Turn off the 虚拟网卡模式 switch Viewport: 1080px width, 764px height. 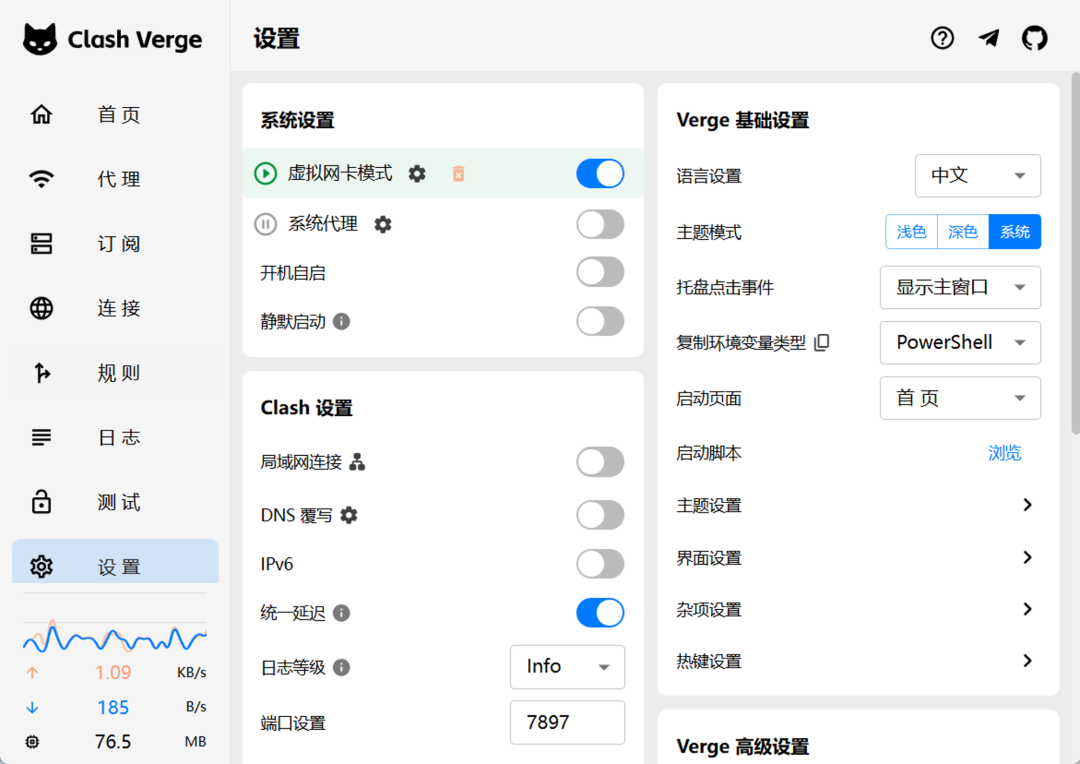coord(600,174)
